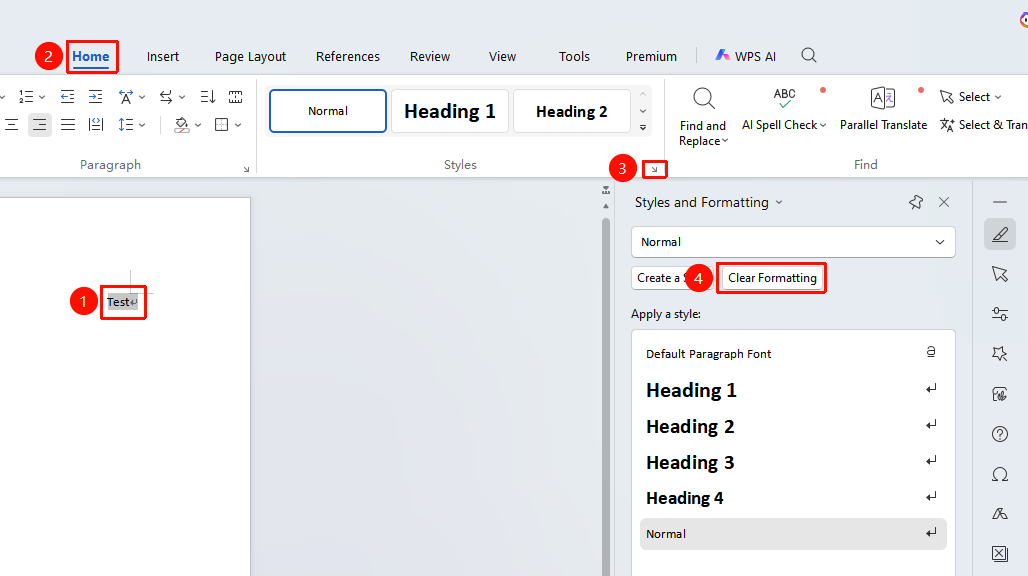Viewport: 1028px width, 576px height.
Task: Click the paragraph shading paint bucket
Action: [x=182, y=125]
